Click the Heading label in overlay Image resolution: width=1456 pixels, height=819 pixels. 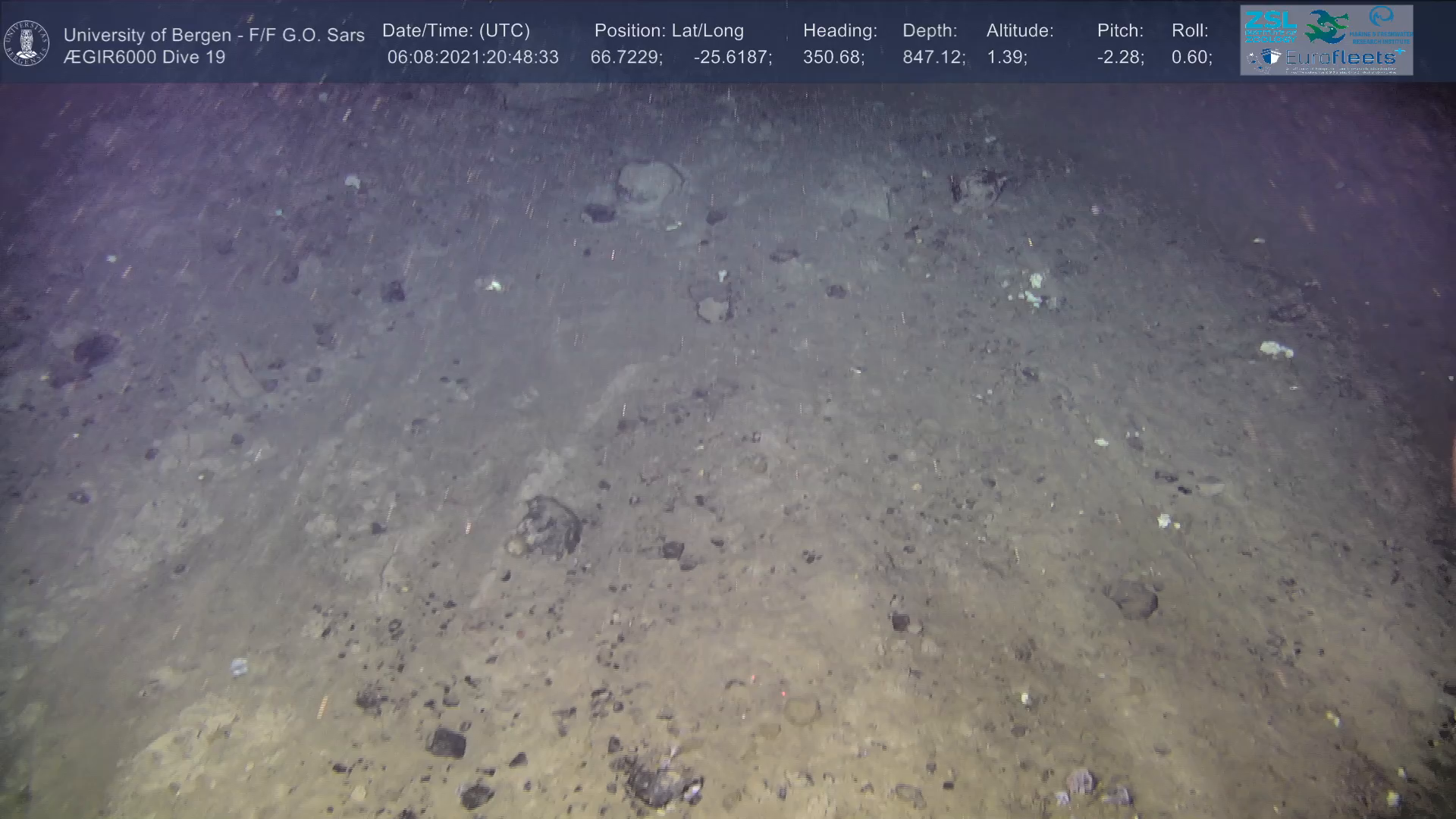(839, 31)
